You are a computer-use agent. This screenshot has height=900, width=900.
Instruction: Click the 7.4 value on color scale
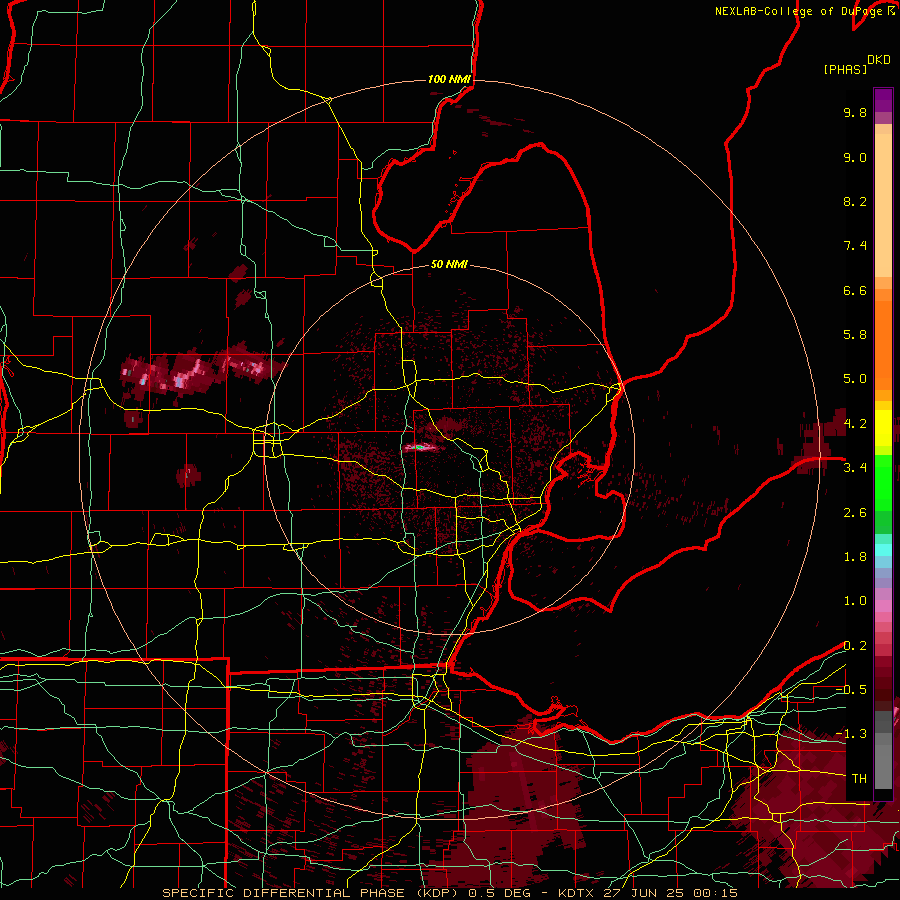click(855, 246)
